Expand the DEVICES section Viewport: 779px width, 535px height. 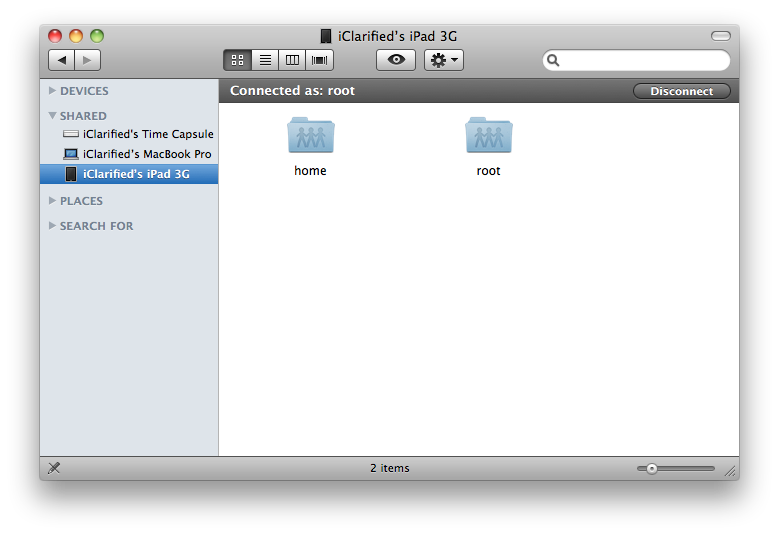52,90
